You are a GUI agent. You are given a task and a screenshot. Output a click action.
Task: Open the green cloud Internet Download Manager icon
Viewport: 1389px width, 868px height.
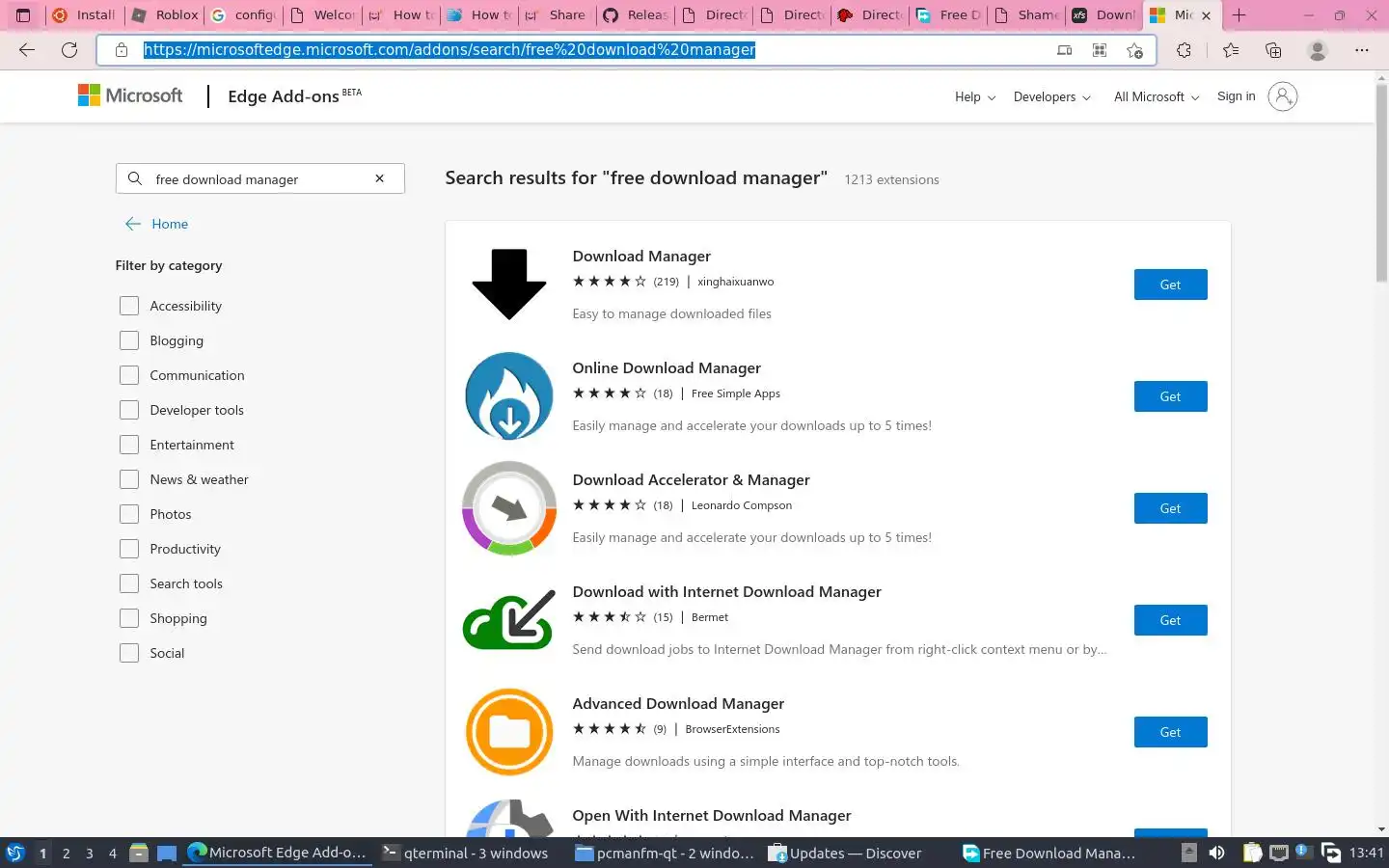tap(509, 620)
